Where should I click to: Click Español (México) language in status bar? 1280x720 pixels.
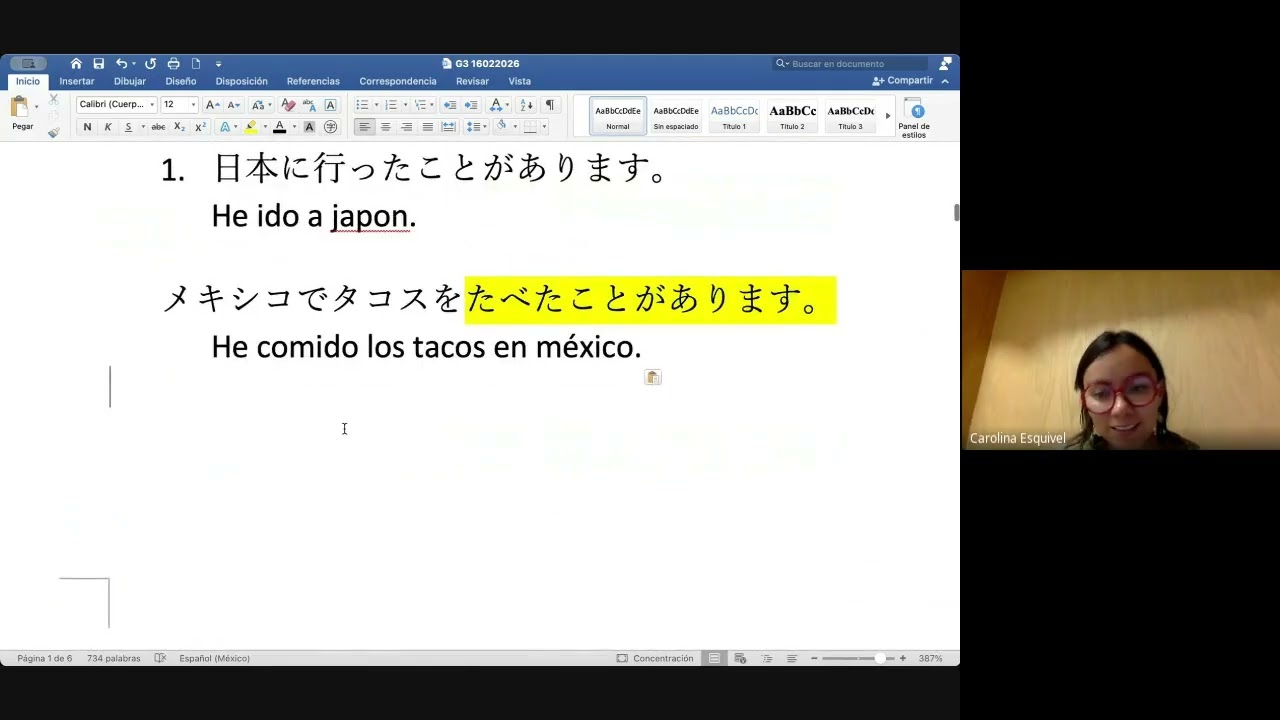[x=214, y=658]
